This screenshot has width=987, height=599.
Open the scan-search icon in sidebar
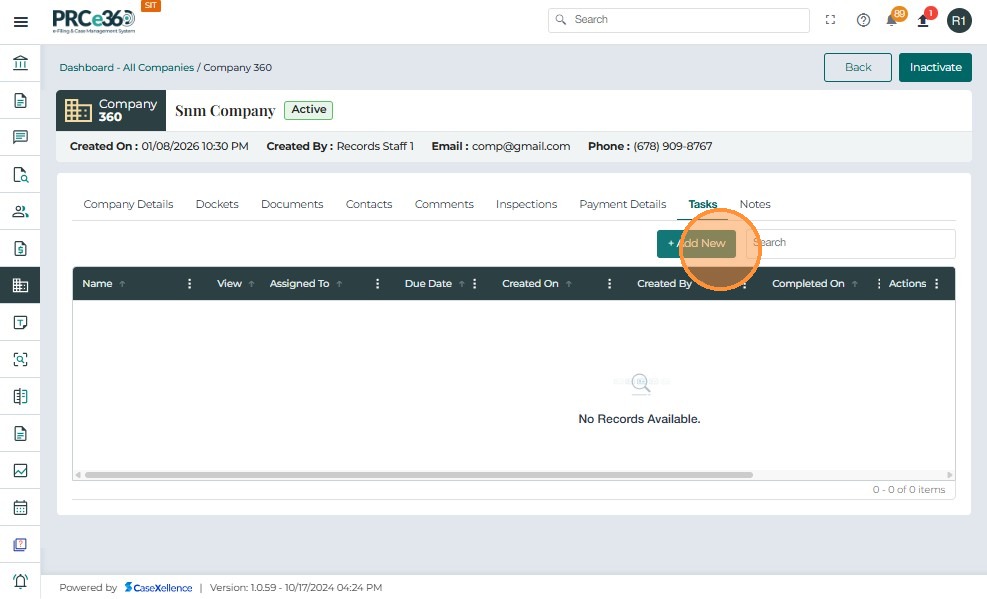[20, 359]
